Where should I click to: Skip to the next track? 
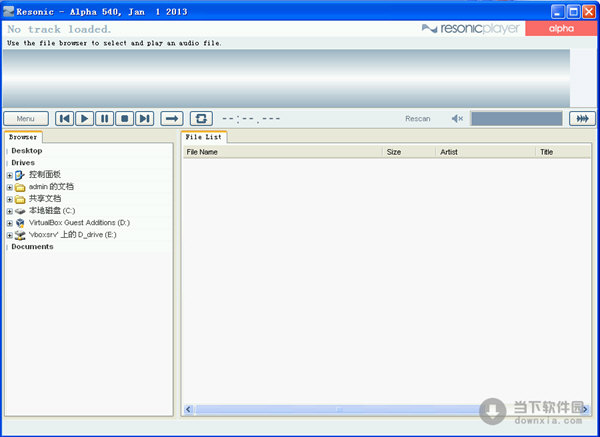pyautogui.click(x=145, y=119)
